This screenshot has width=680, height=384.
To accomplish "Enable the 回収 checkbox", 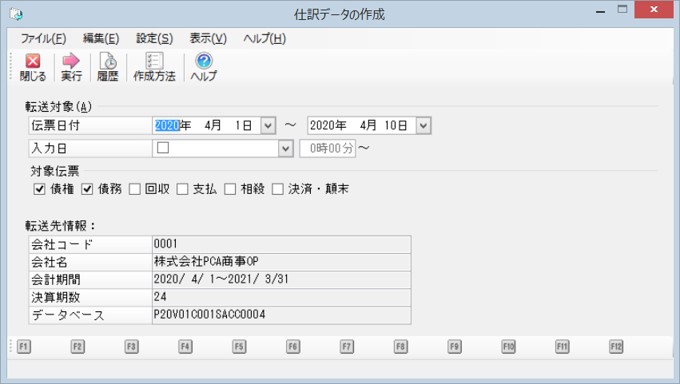I will tap(135, 189).
